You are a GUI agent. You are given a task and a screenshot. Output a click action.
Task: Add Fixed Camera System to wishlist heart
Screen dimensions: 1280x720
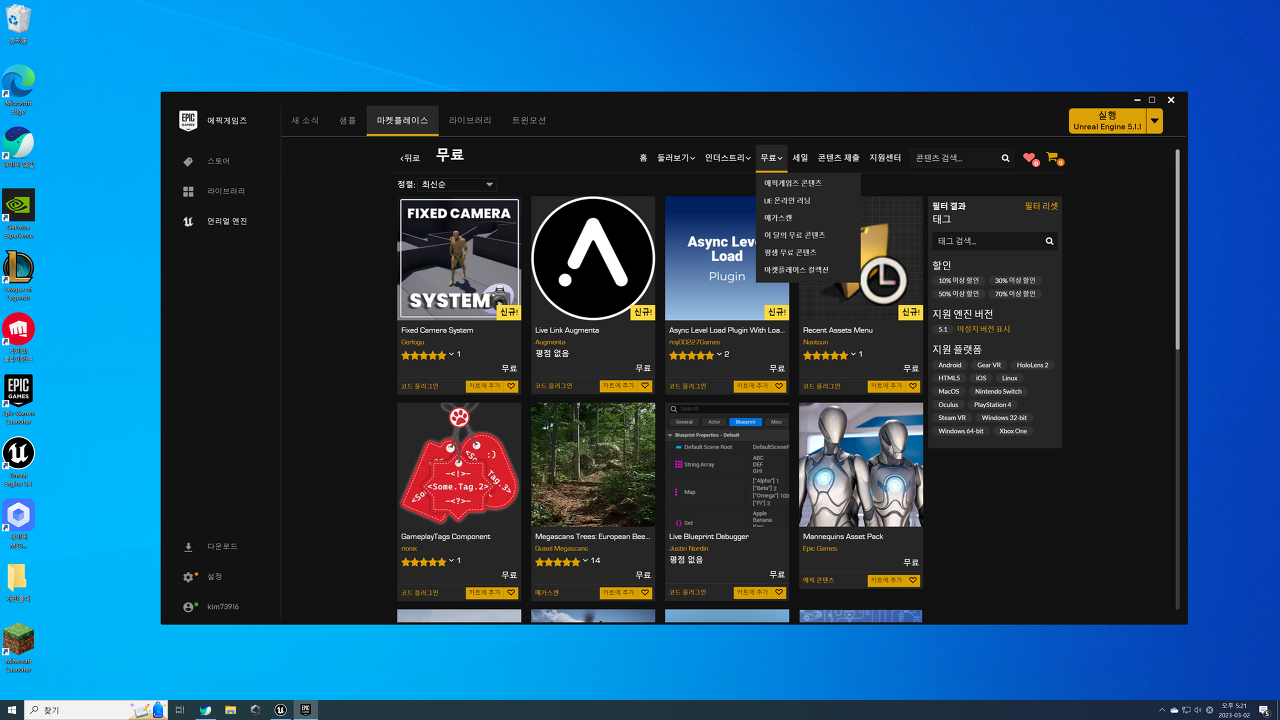[511, 385]
